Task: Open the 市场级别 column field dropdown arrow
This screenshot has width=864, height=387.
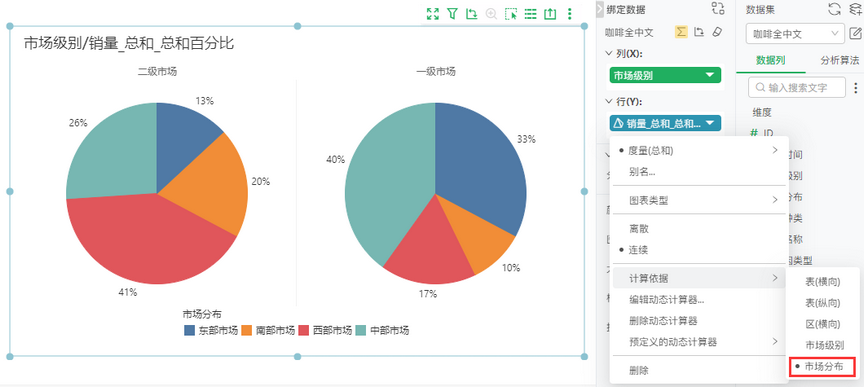Action: pos(710,75)
